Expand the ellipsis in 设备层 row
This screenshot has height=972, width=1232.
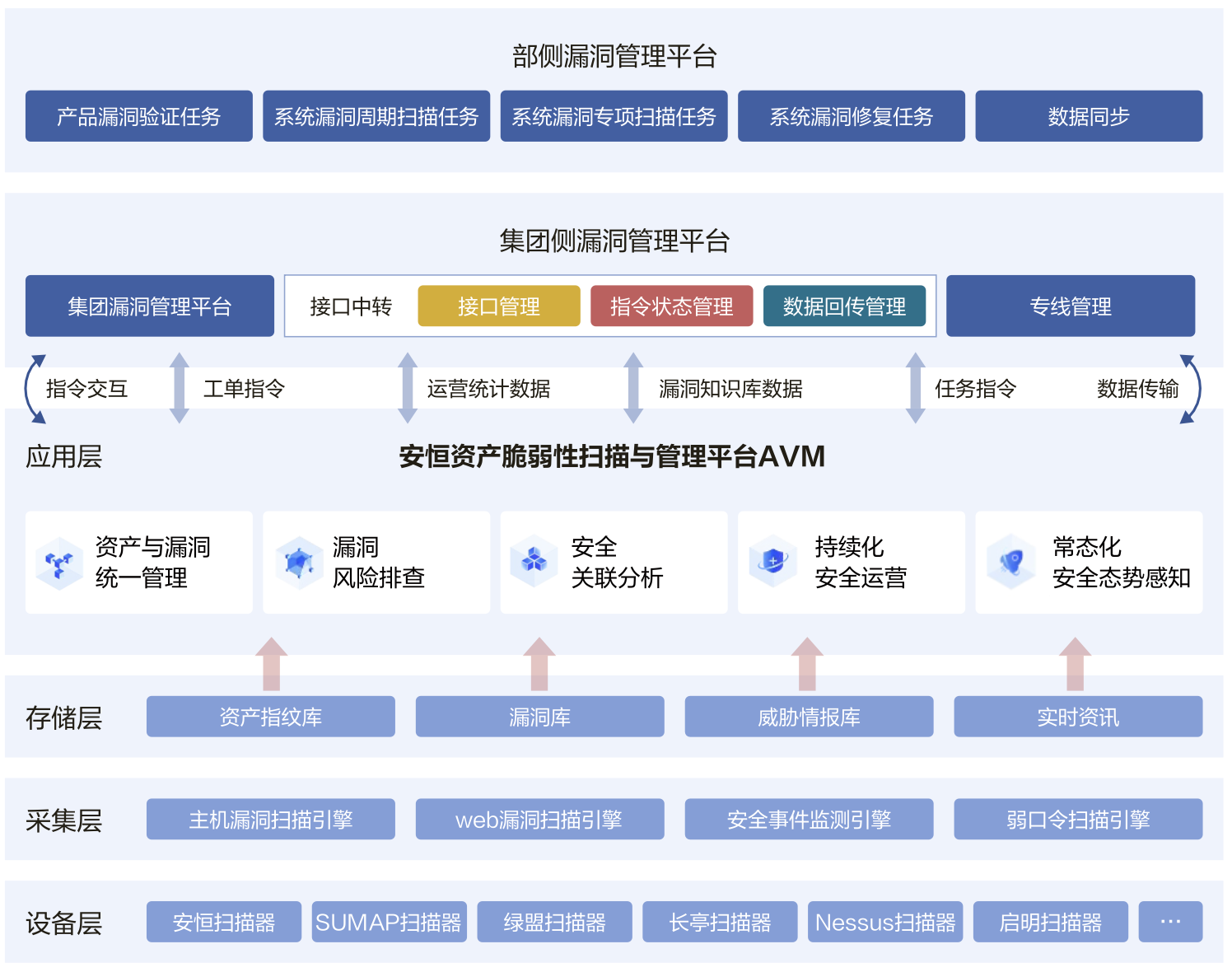tap(1173, 921)
